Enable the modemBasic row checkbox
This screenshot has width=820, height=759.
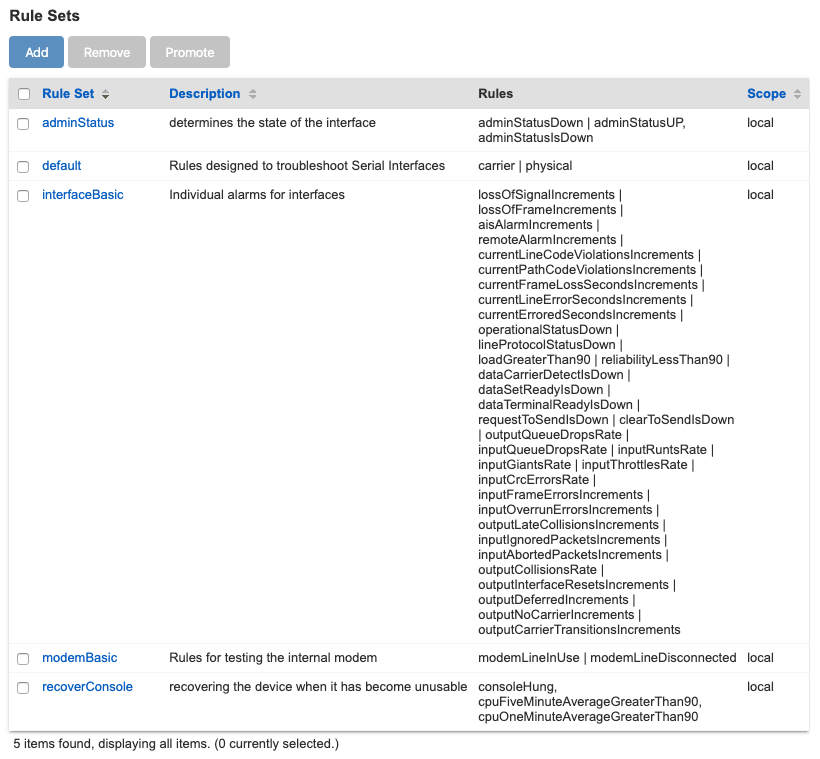tap(23, 658)
